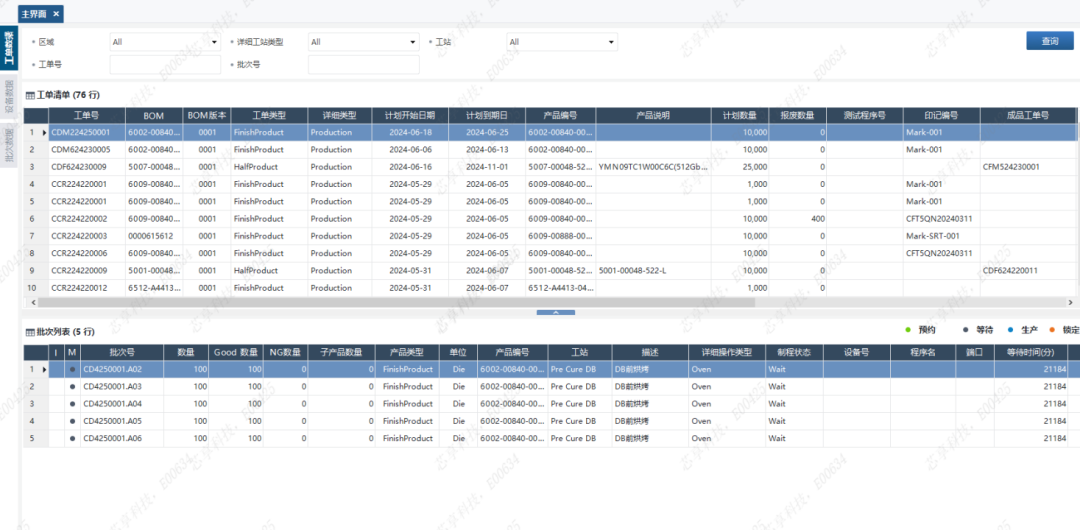The image size is (1080, 530).
Task: Focus the 工单号 input field
Action: [165, 65]
